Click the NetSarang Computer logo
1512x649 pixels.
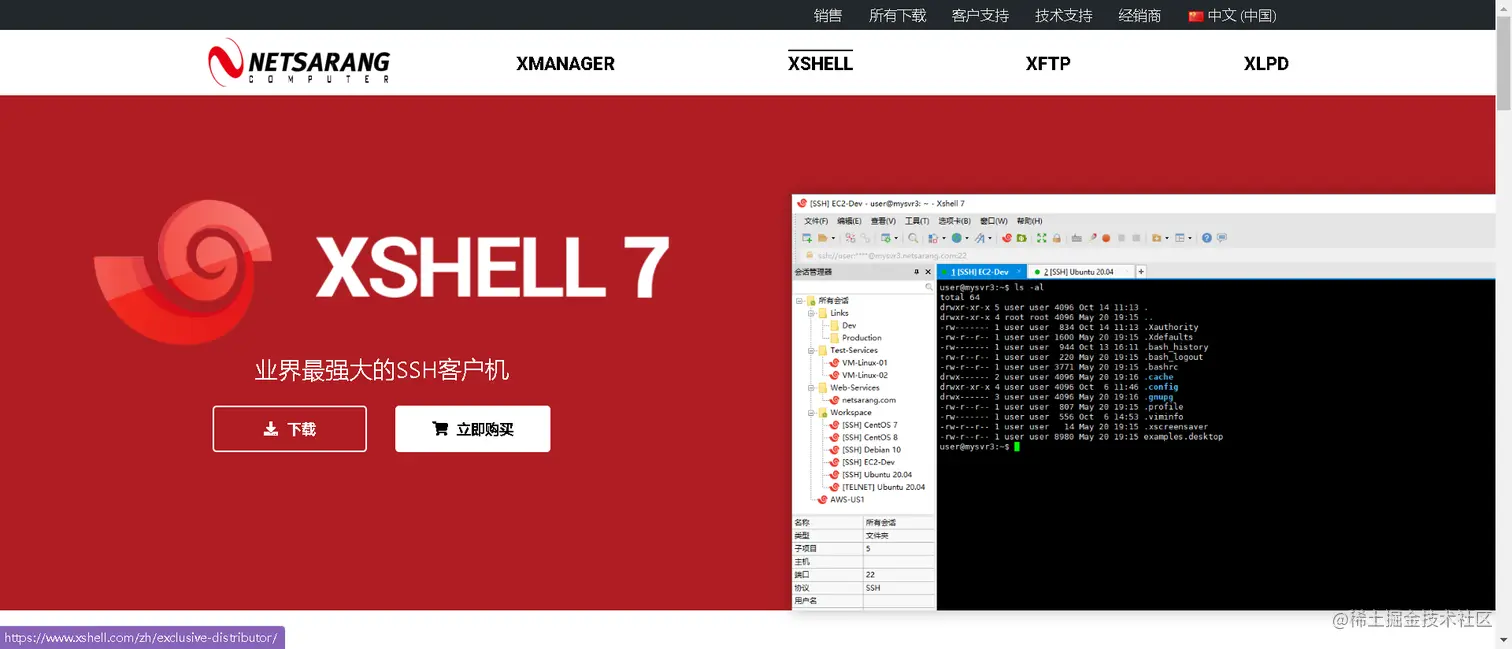298,62
